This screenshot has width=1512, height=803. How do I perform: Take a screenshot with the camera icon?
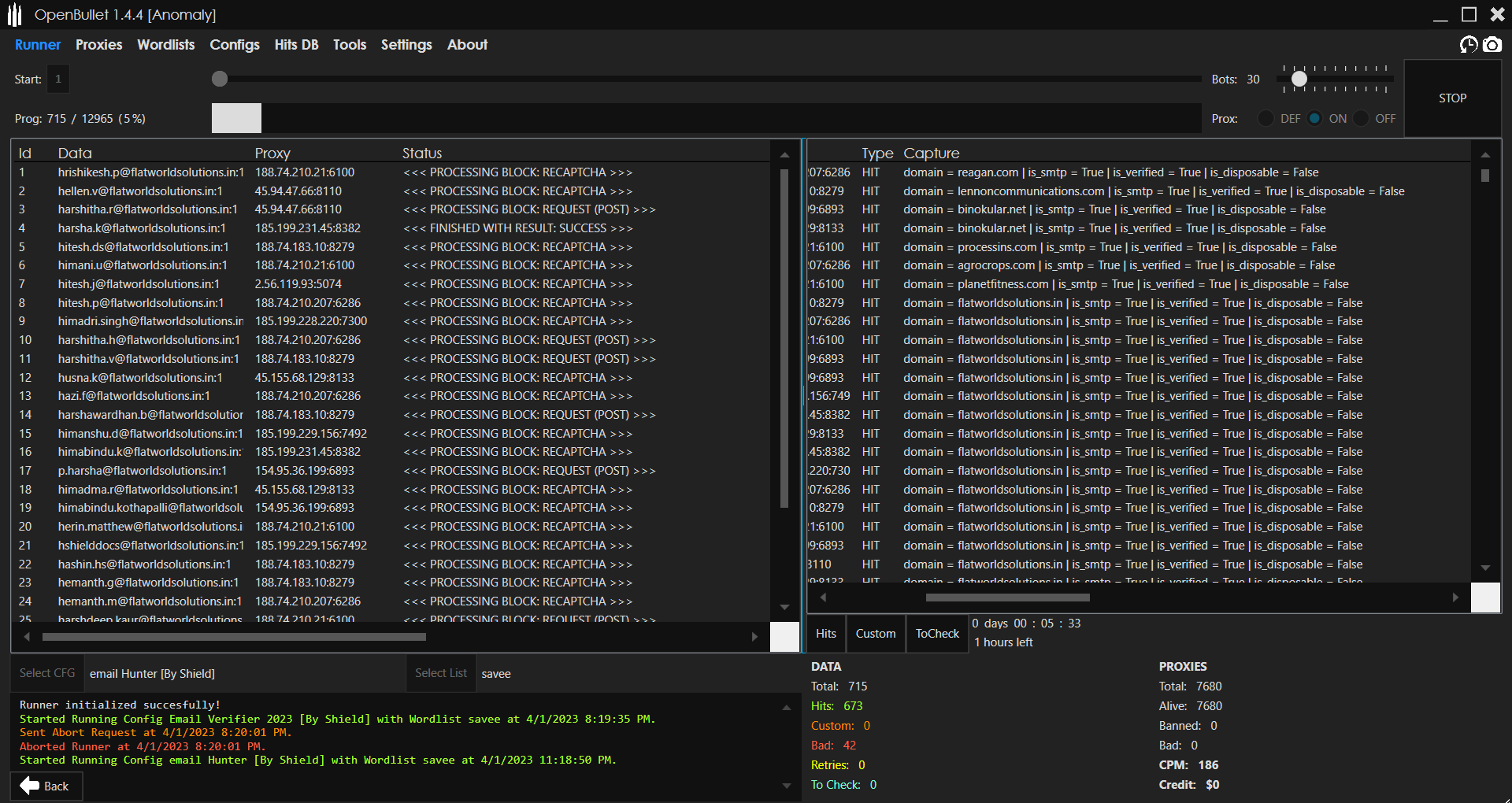1492,45
